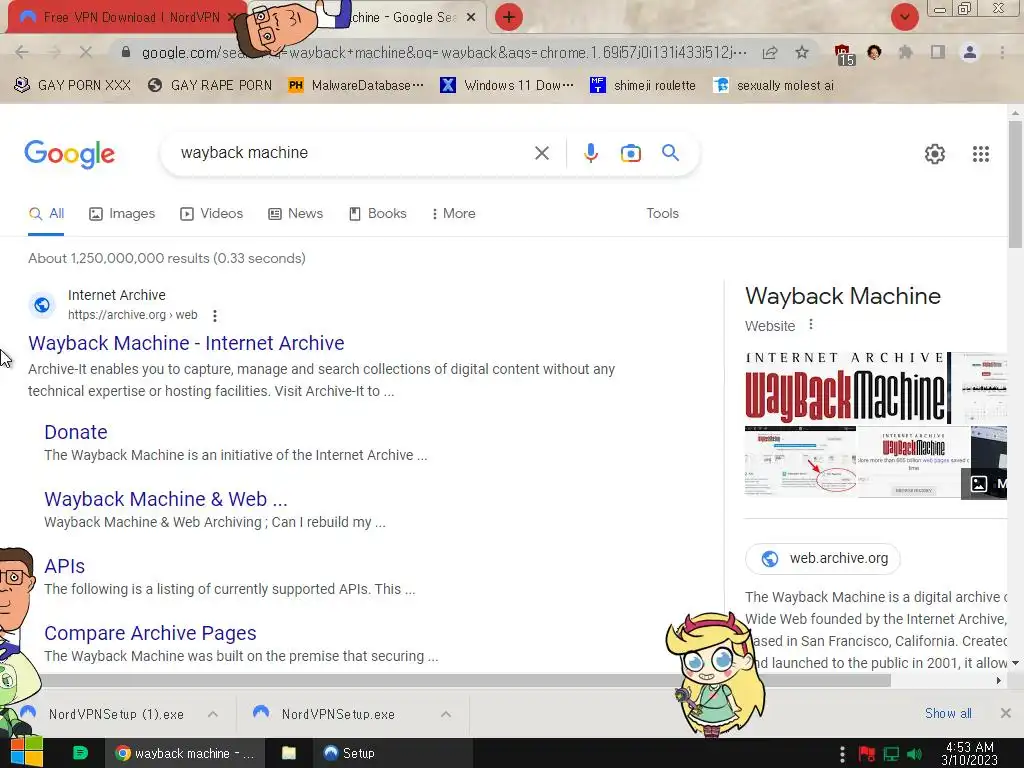The image size is (1024, 768).
Task: Open the APIs sitelink
Action: coord(64,566)
